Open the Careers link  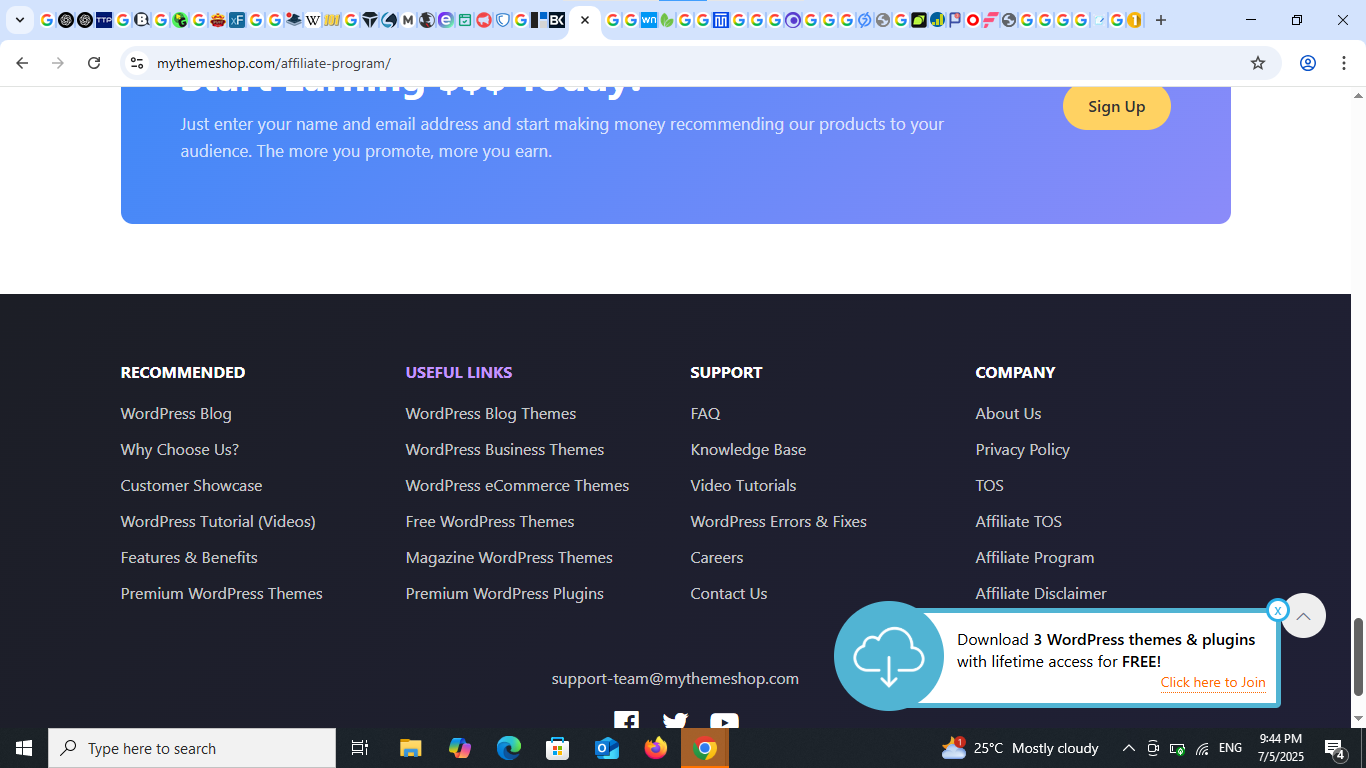(717, 557)
